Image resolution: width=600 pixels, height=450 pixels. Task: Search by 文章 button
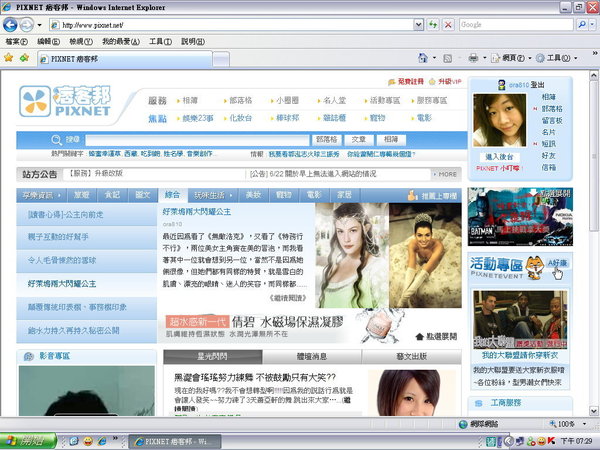(359, 140)
